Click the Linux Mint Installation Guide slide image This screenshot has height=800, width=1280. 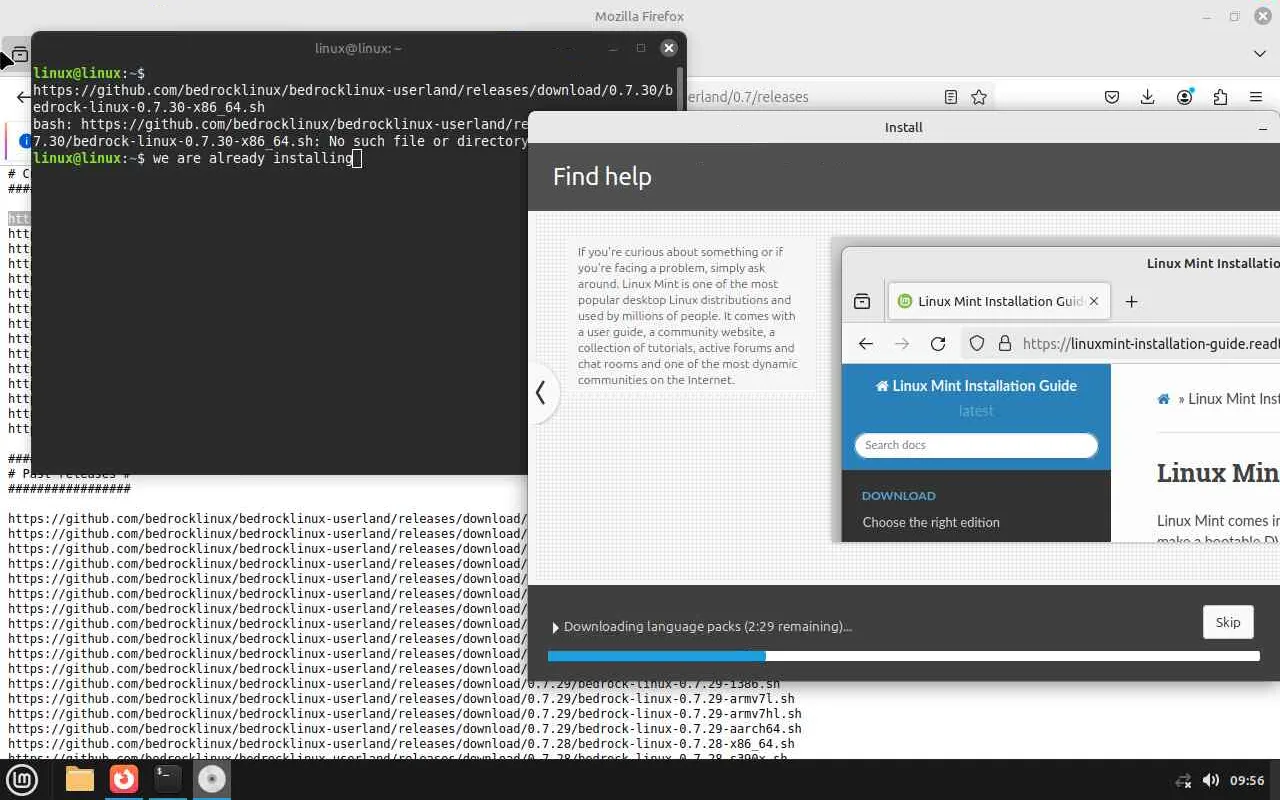1055,390
